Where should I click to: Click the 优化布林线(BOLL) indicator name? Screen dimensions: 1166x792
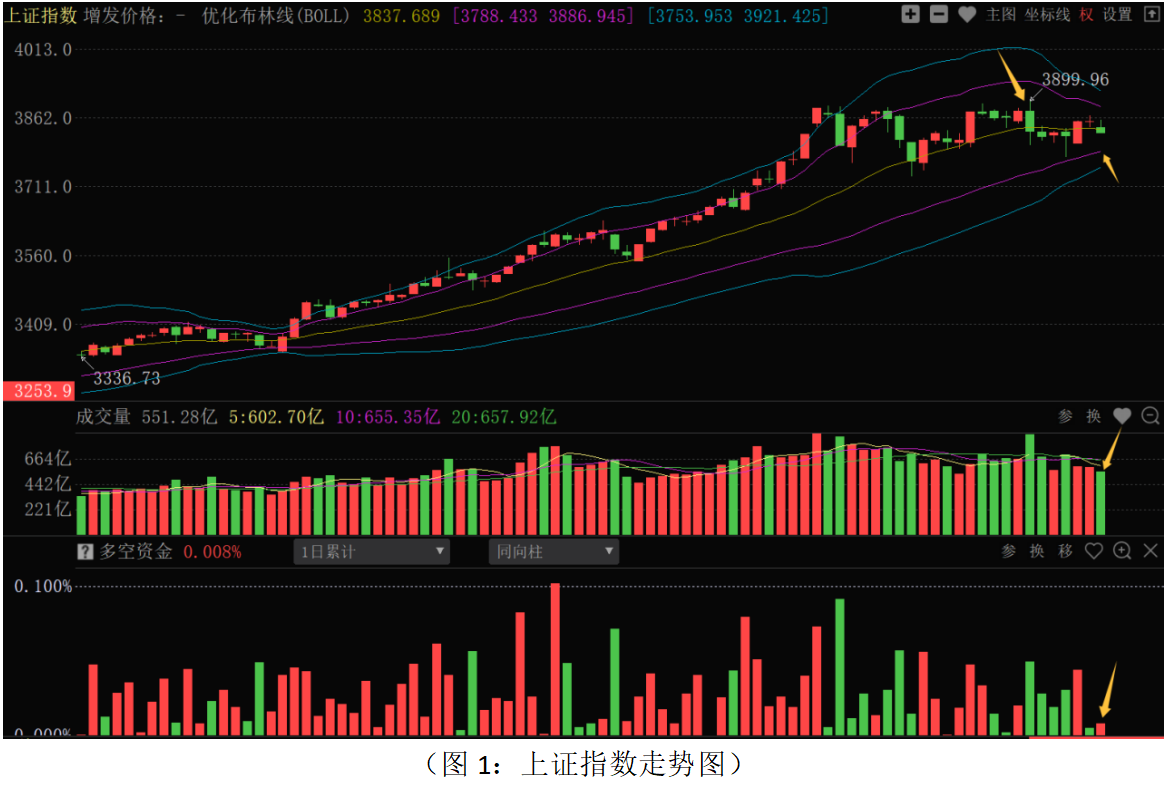click(x=276, y=16)
